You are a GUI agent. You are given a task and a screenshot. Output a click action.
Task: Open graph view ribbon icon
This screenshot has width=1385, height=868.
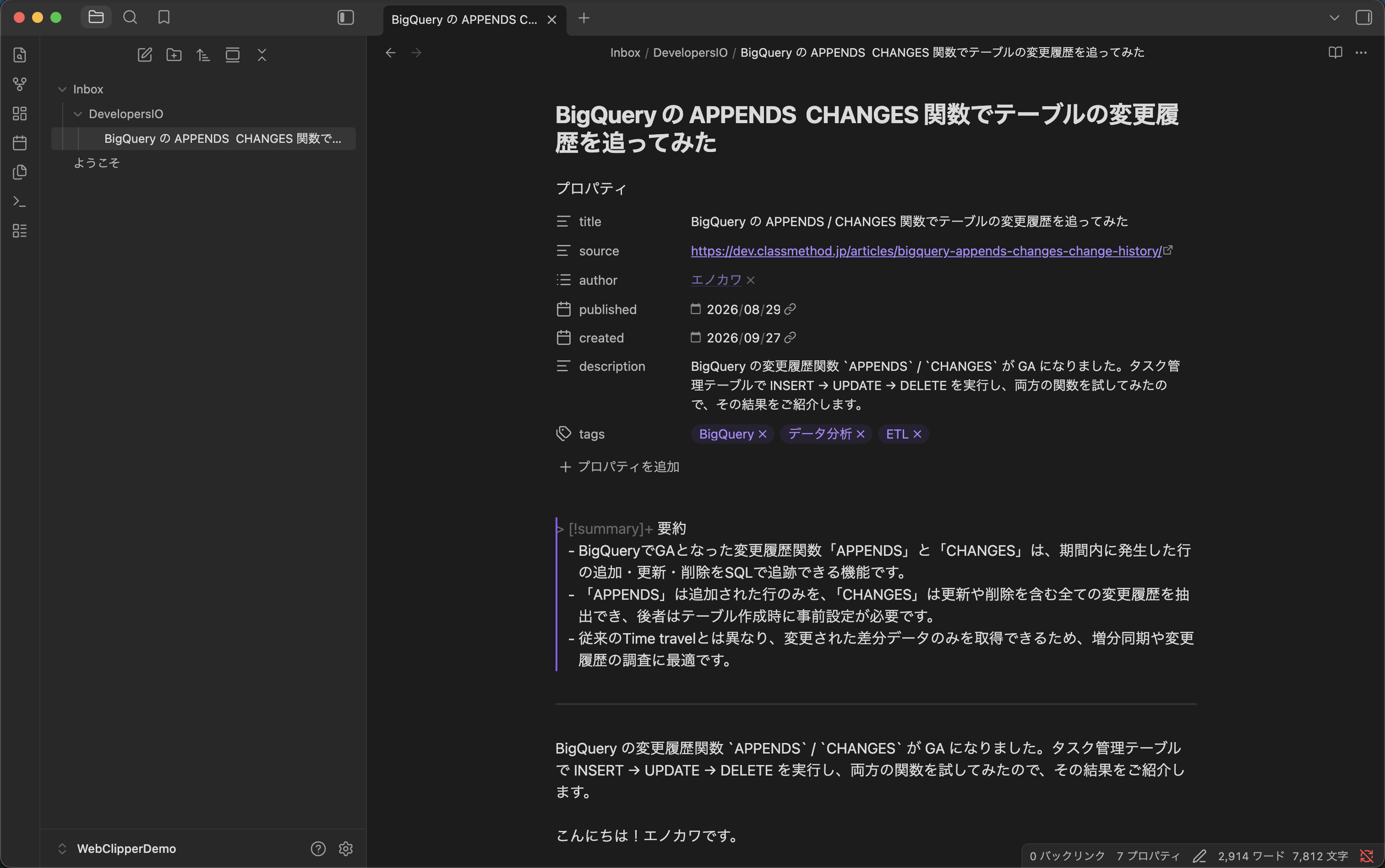(x=20, y=84)
